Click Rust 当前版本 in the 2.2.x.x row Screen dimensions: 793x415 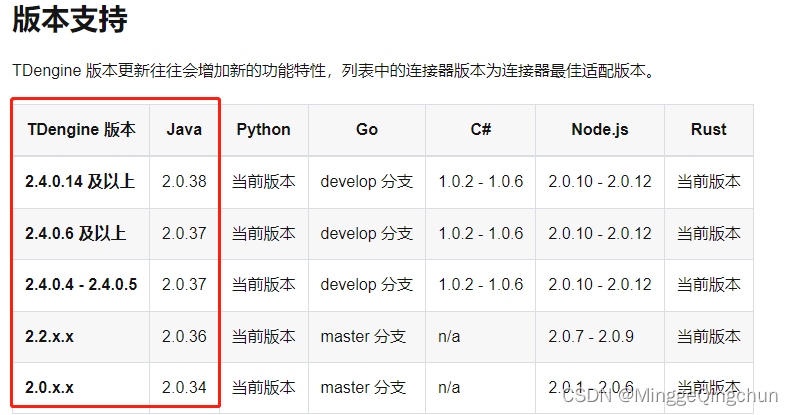709,336
